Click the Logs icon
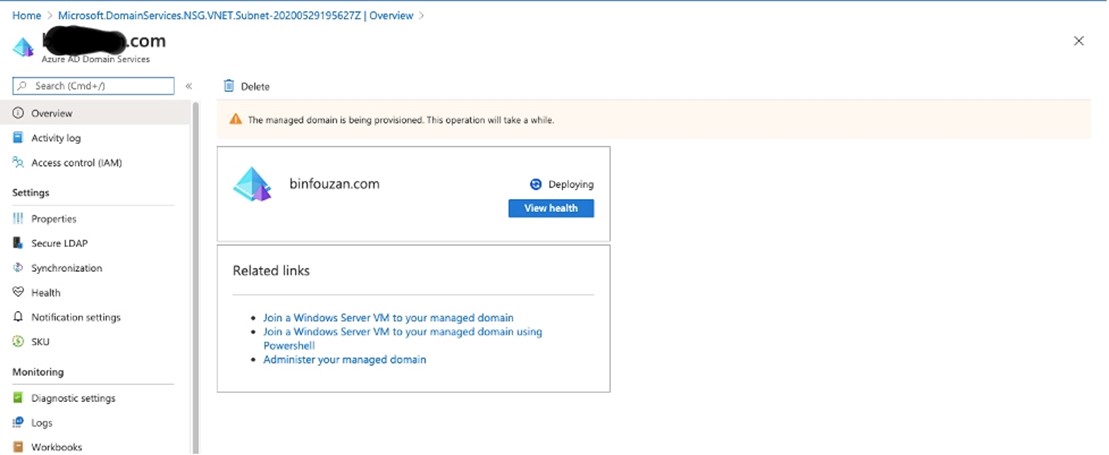1109x455 pixels. coord(18,422)
